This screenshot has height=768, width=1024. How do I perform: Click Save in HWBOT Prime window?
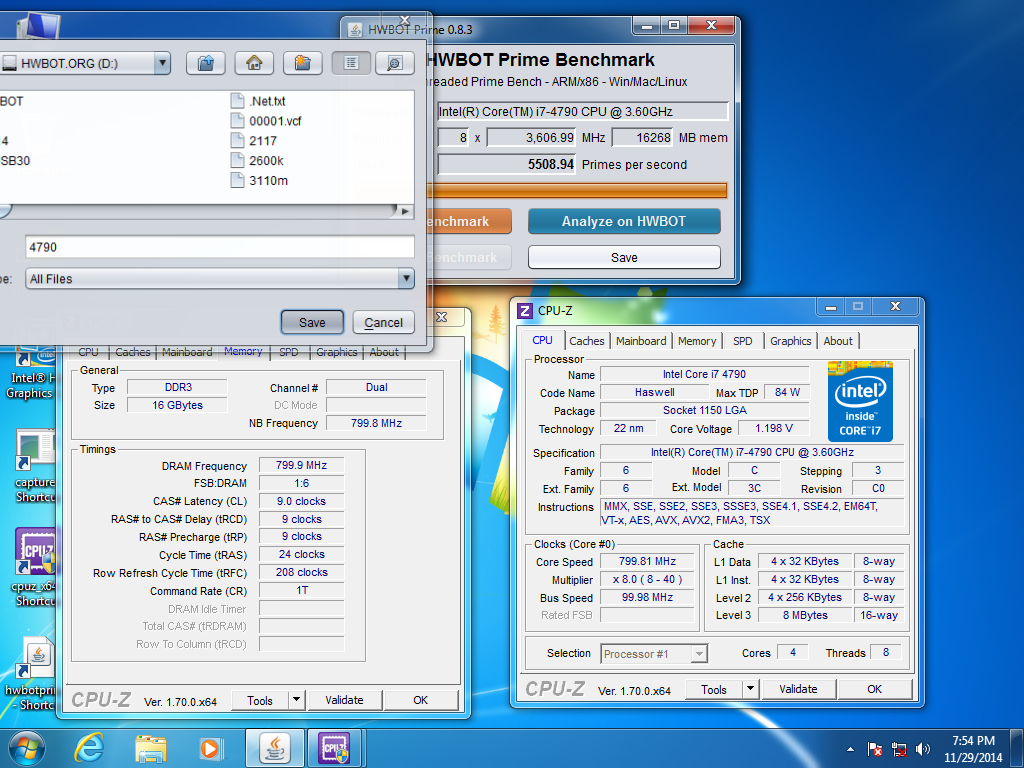(624, 257)
